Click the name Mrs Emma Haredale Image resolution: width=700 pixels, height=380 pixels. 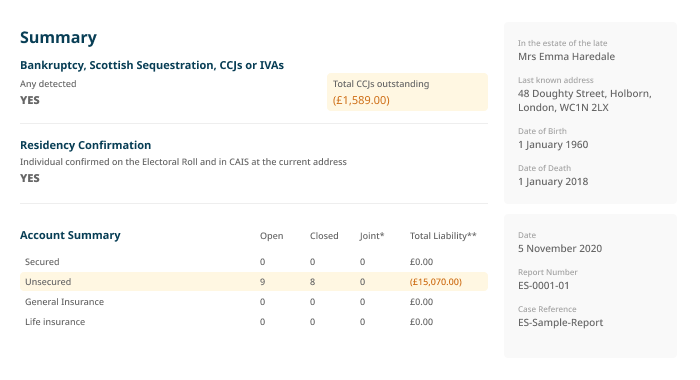tap(566, 57)
